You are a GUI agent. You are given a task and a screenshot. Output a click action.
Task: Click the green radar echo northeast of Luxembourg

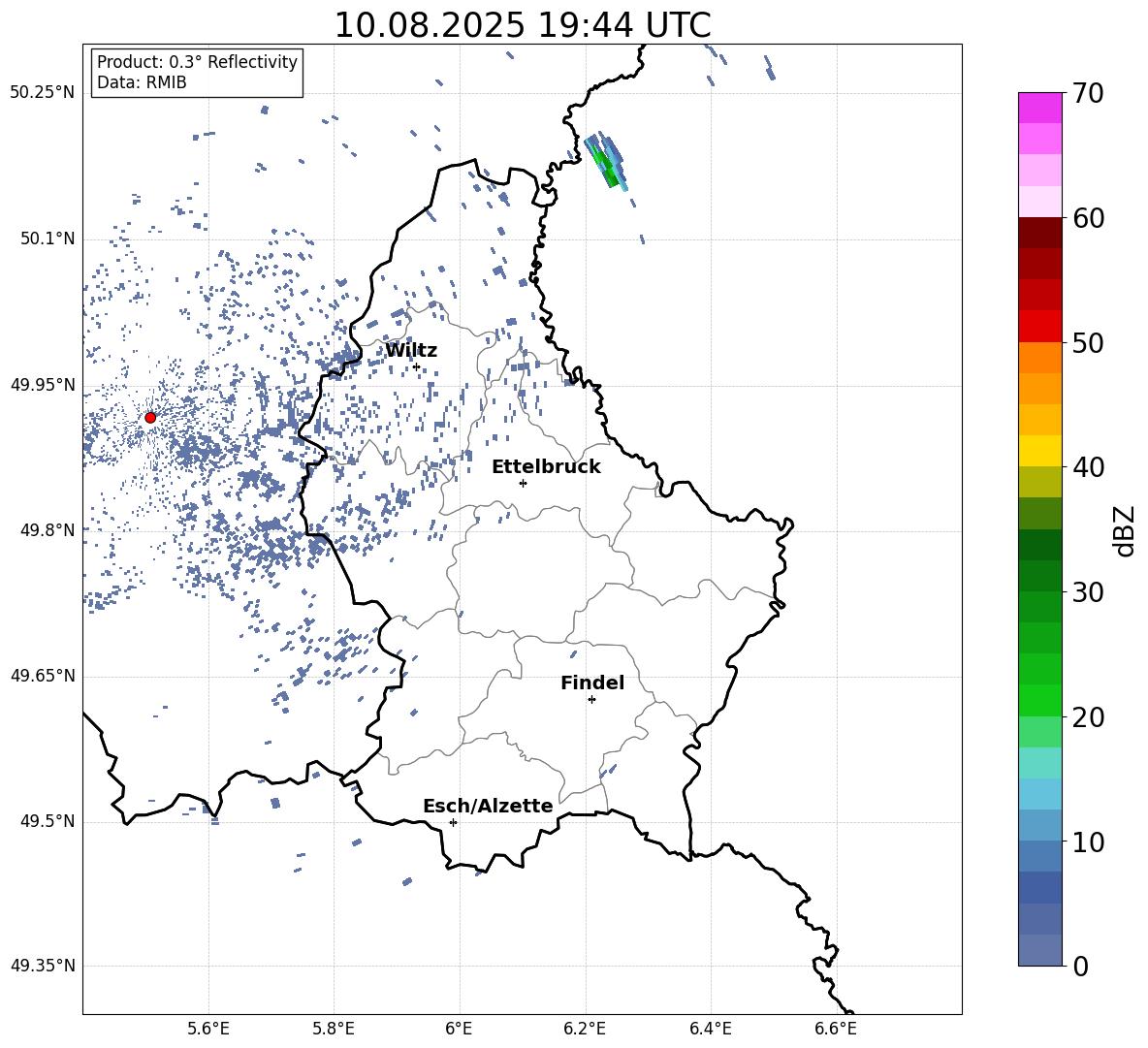(606, 162)
